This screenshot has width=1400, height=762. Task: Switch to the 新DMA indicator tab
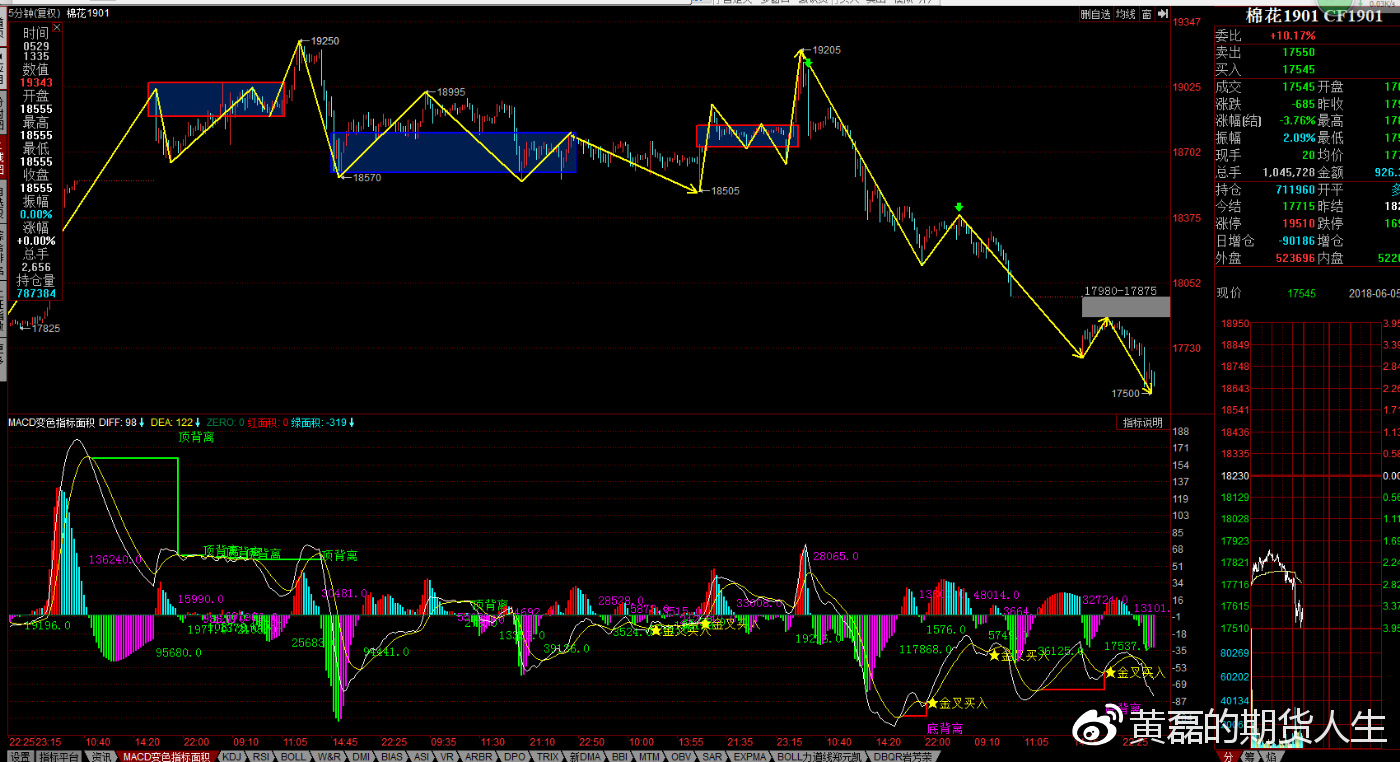coord(587,756)
